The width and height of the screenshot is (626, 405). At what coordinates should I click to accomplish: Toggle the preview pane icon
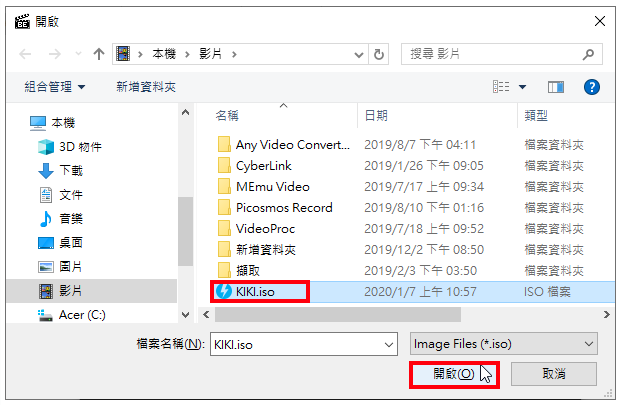pos(556,87)
